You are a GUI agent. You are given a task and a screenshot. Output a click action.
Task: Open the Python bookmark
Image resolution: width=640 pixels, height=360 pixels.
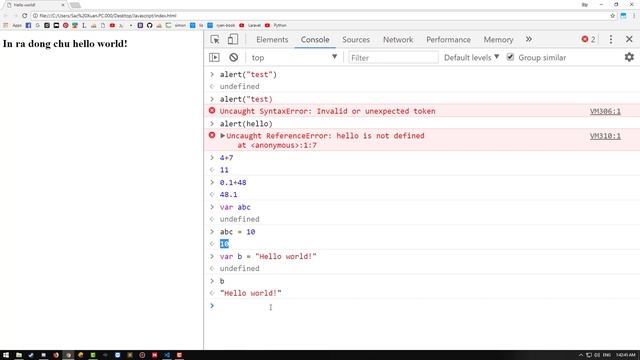[276, 25]
